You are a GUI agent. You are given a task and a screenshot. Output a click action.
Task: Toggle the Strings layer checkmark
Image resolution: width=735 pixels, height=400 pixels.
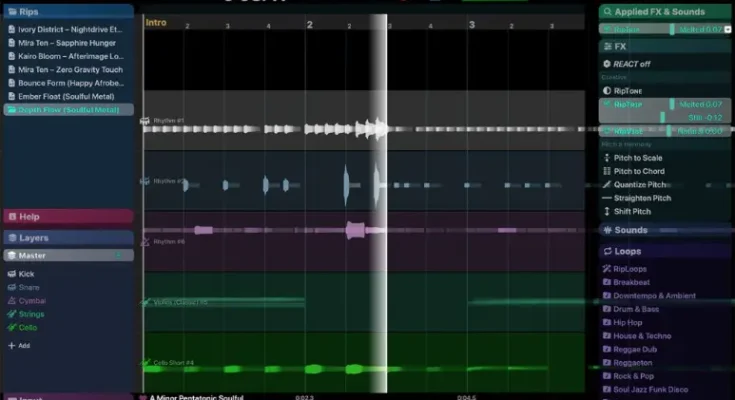point(12,314)
